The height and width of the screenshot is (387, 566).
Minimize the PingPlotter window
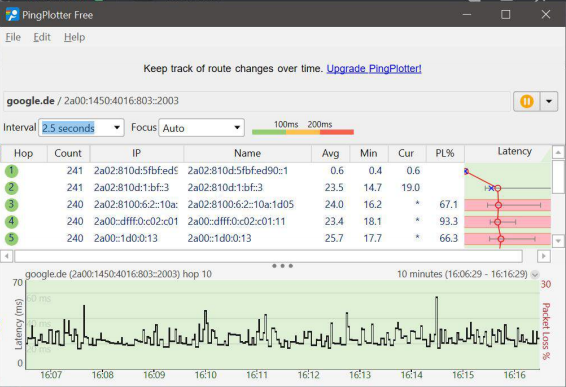coord(467,15)
